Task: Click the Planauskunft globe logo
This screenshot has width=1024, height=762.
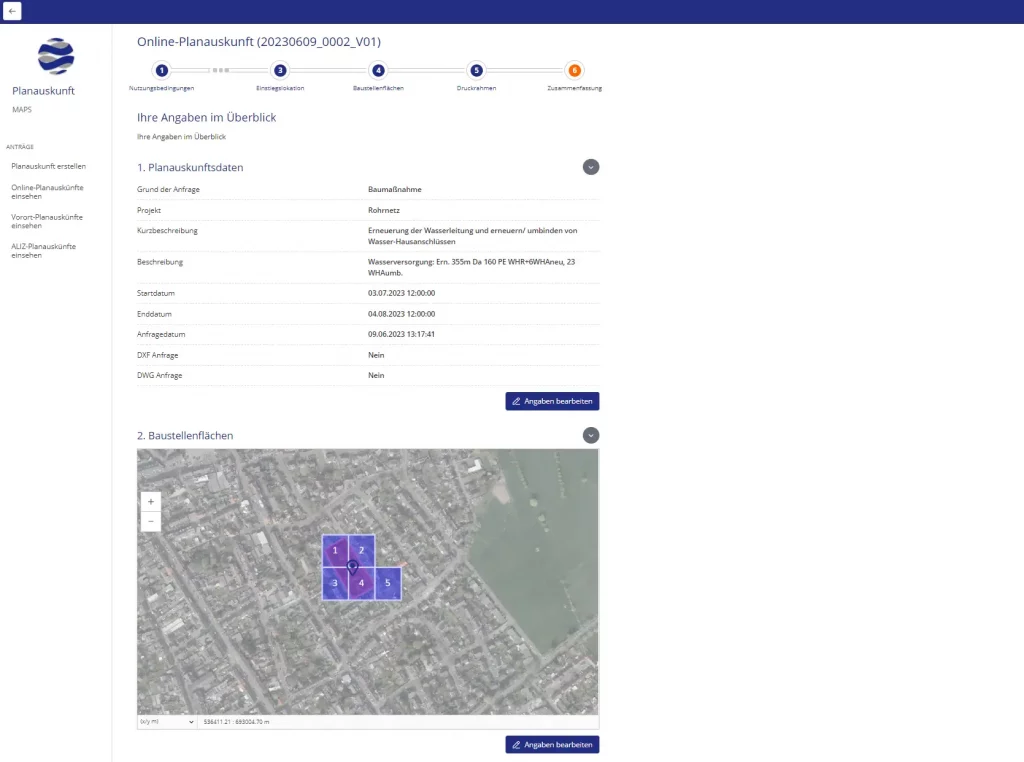Action: tap(56, 57)
